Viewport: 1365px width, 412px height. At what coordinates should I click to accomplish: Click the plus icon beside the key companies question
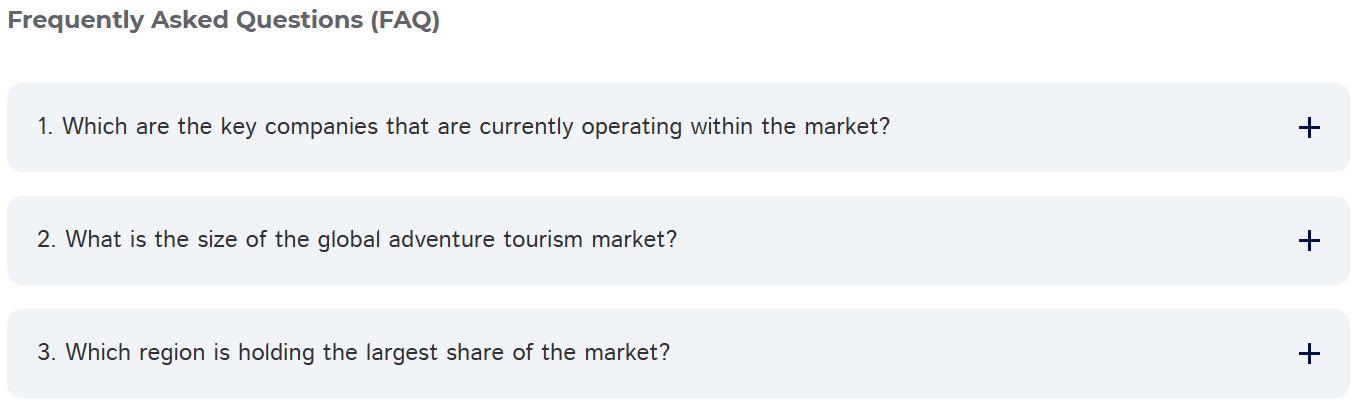point(1308,128)
